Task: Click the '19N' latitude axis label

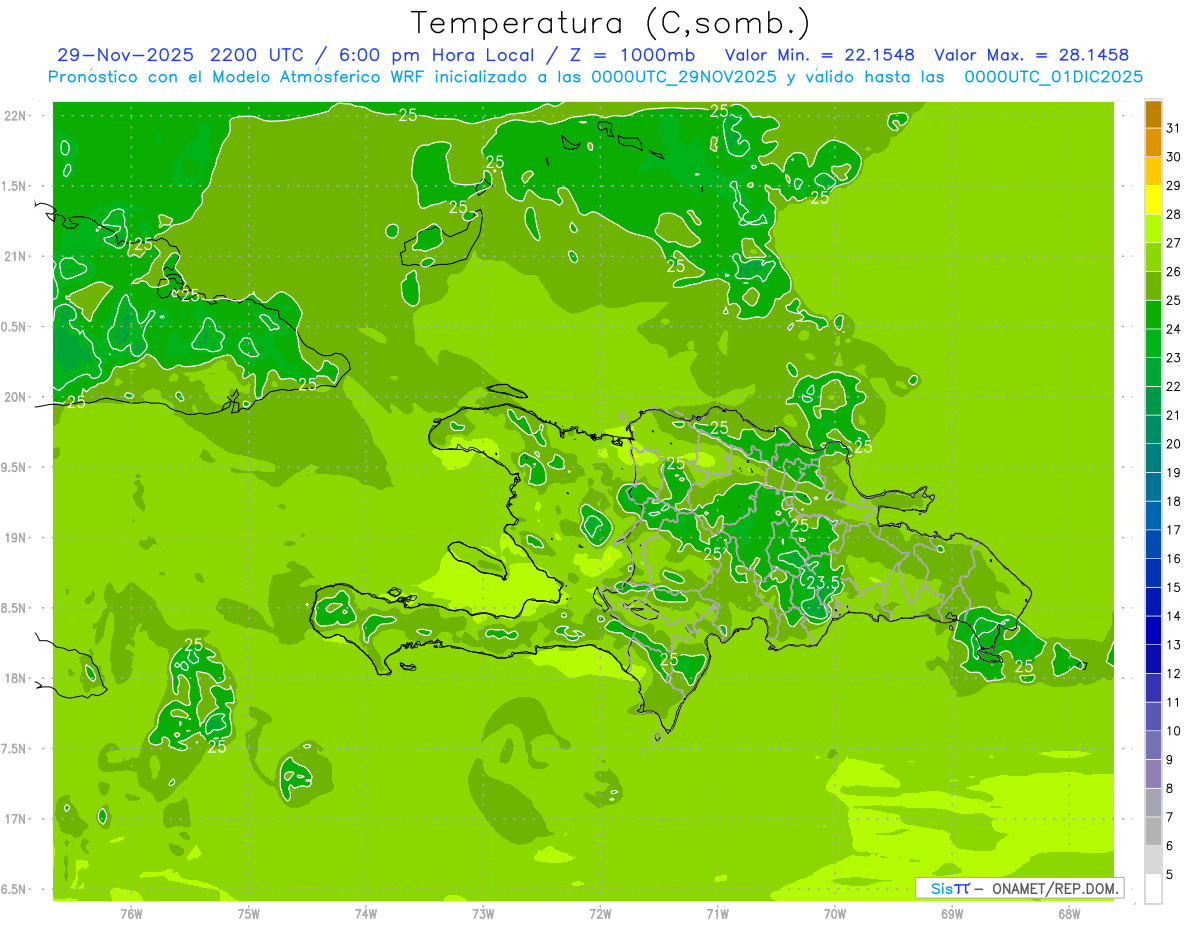Action: 14,538
